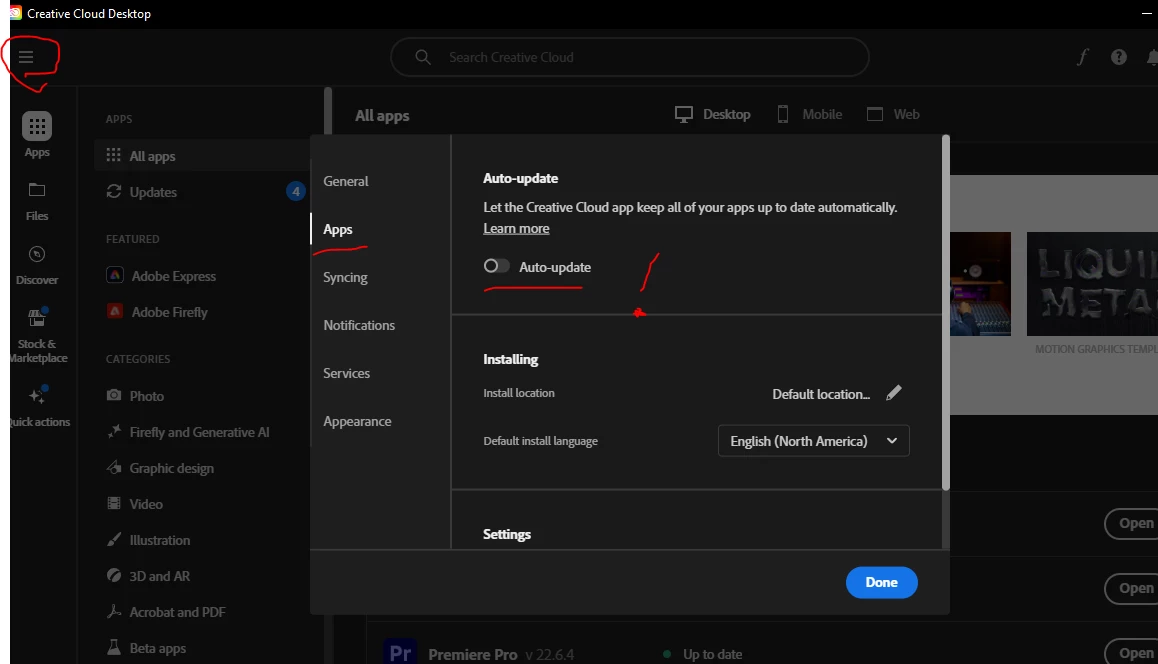Click the Illustration brush icon
Image resolution: width=1158 pixels, height=664 pixels.
click(x=114, y=540)
